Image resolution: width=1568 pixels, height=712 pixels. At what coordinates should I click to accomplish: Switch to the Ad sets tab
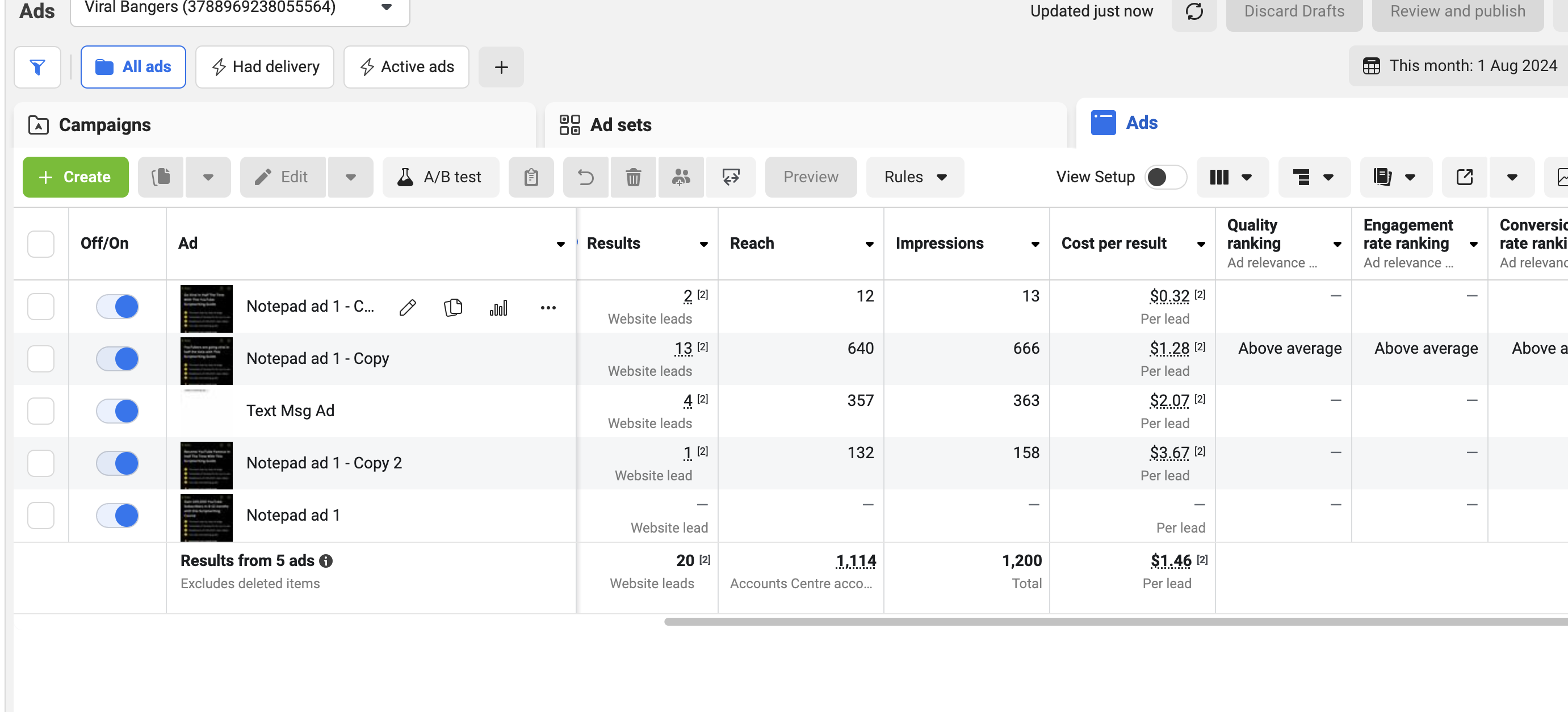621,125
